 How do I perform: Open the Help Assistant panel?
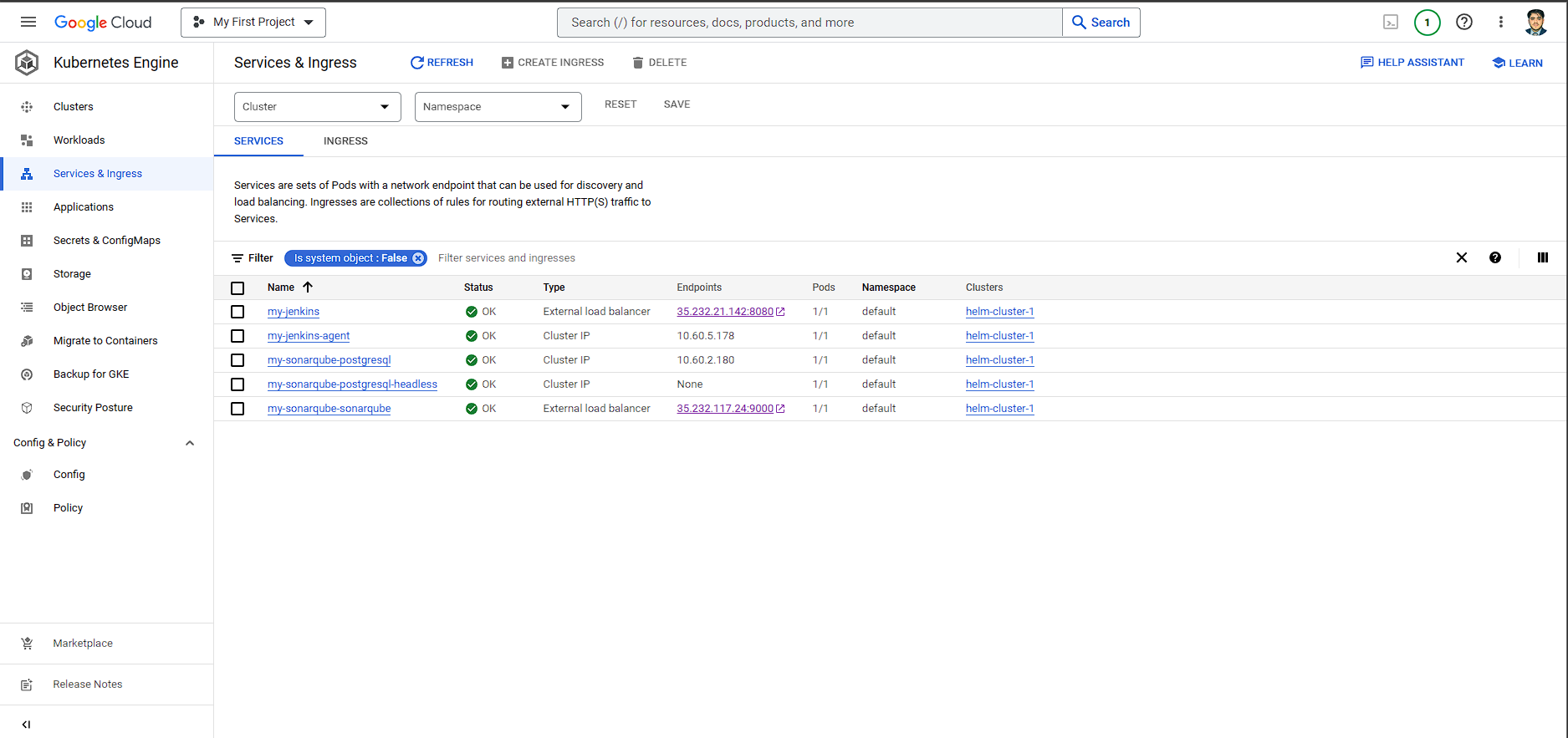pyautogui.click(x=1412, y=63)
